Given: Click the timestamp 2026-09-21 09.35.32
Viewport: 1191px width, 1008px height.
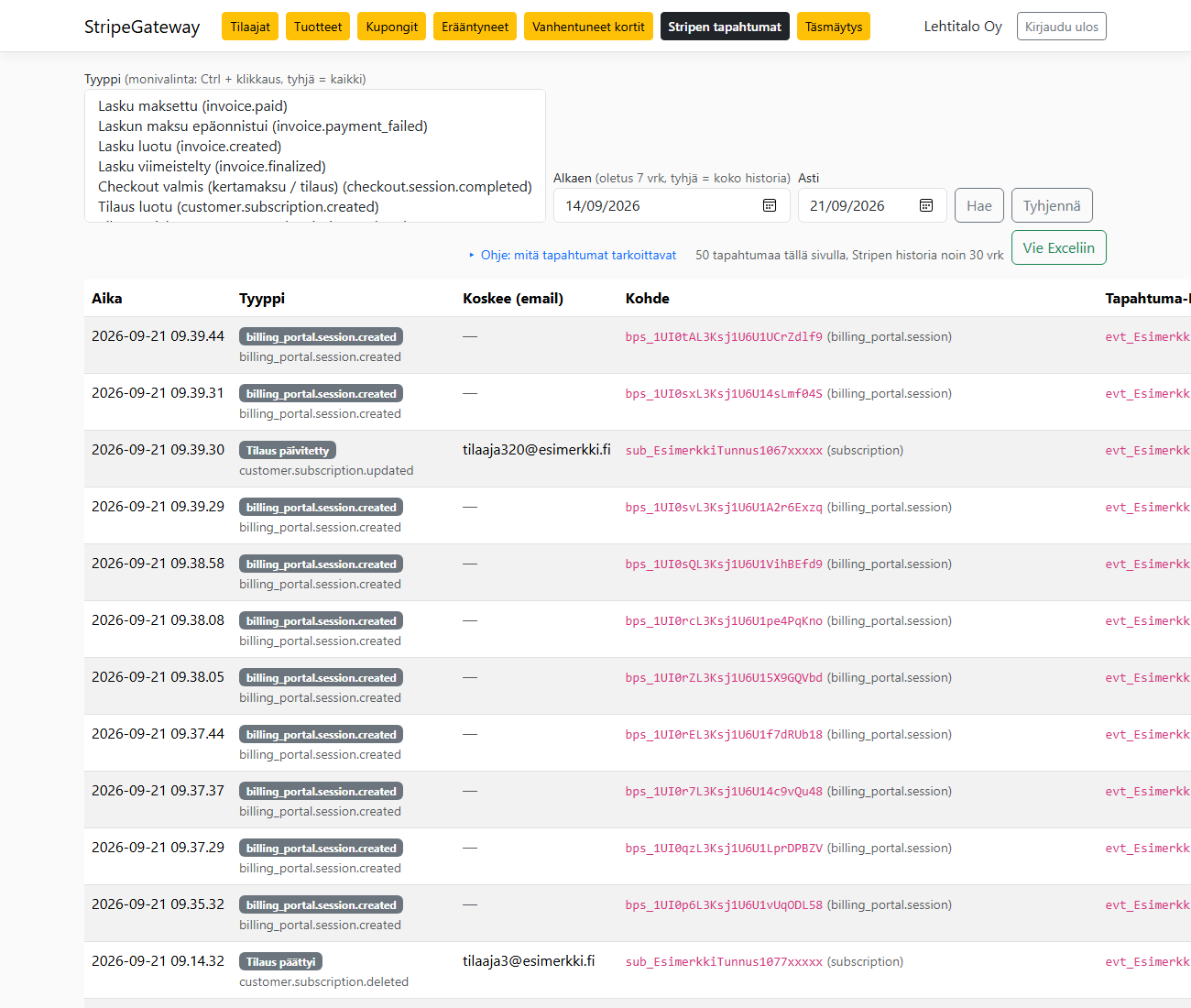Looking at the screenshot, I should (x=158, y=904).
